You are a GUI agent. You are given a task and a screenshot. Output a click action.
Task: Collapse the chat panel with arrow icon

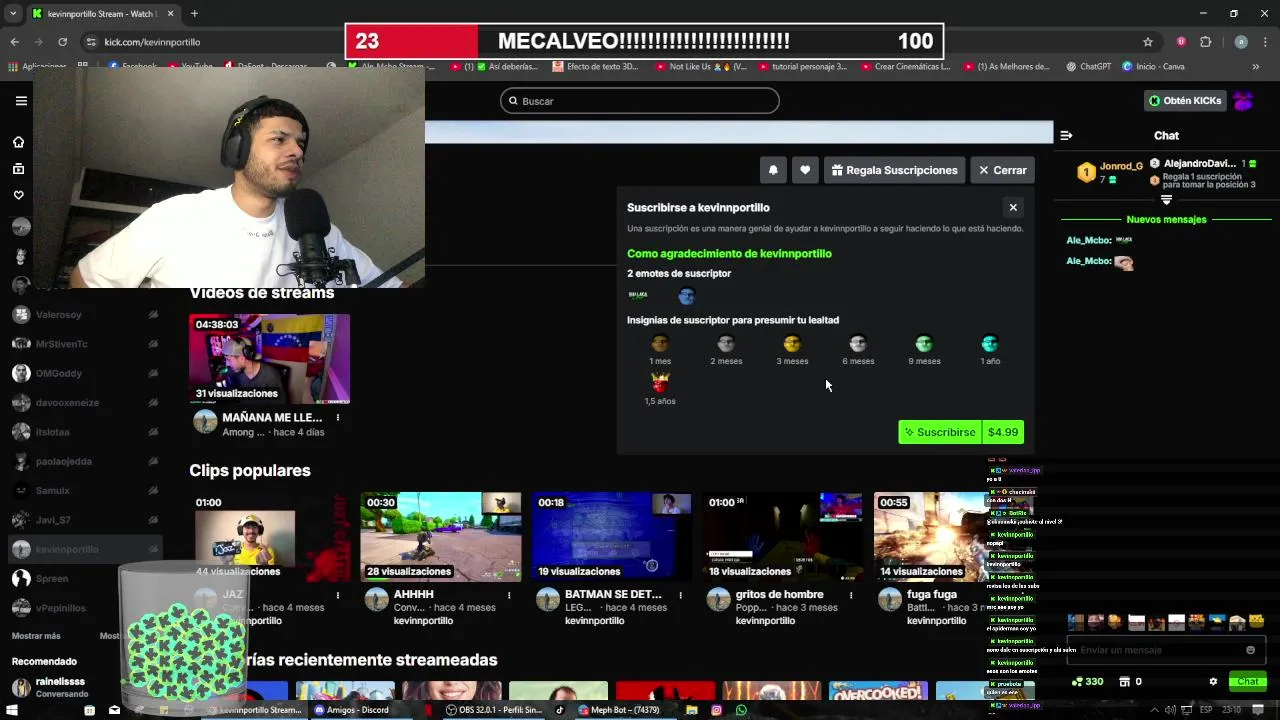1066,135
